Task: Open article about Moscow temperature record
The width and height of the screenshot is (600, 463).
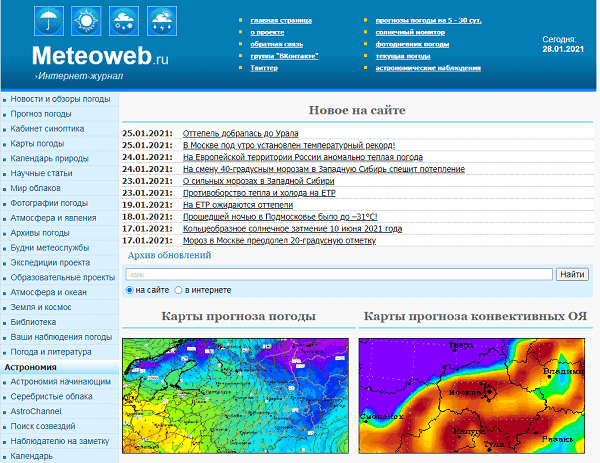Action: pos(289,145)
